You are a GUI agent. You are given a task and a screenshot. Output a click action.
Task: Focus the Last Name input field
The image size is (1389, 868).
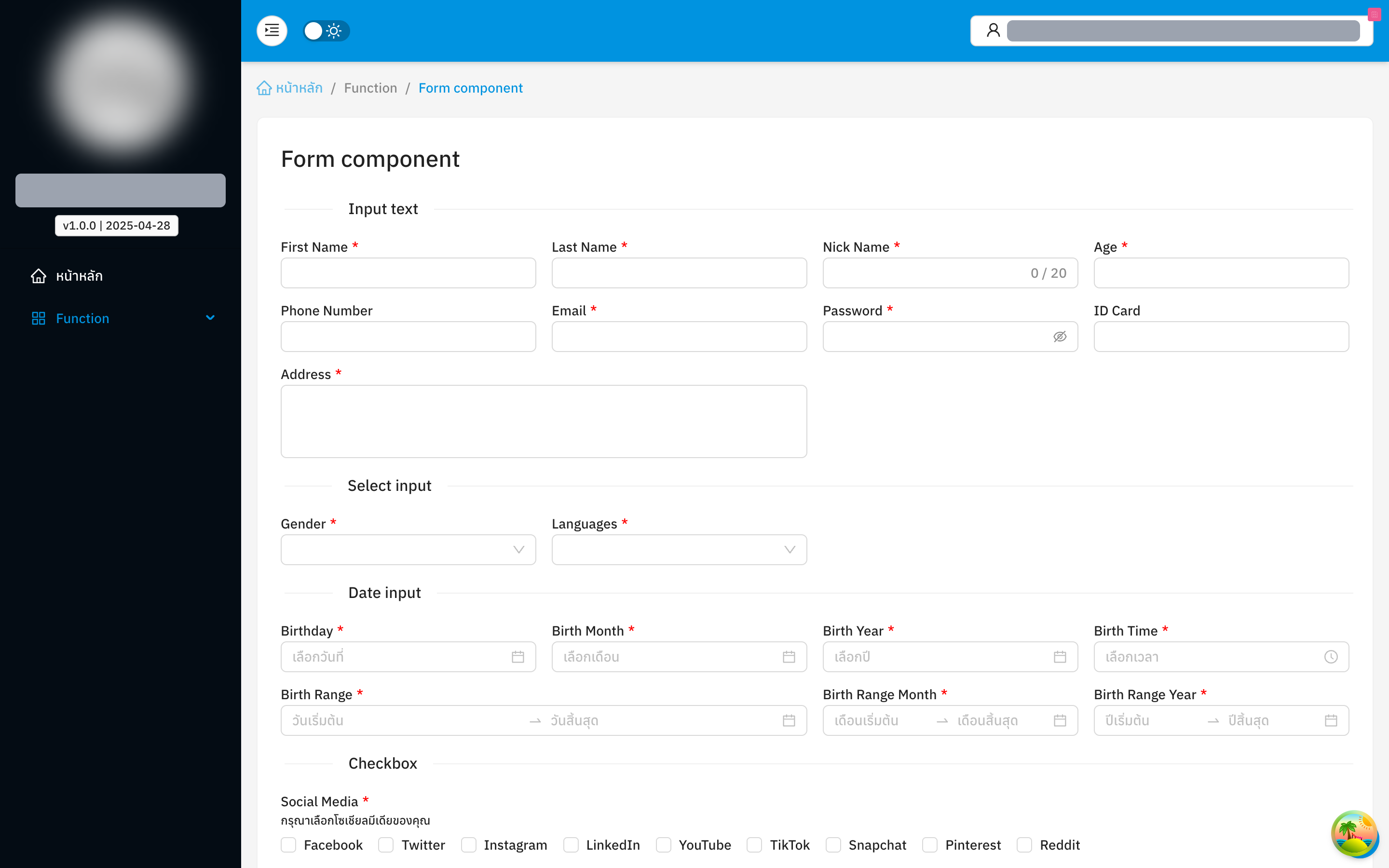pos(679,272)
